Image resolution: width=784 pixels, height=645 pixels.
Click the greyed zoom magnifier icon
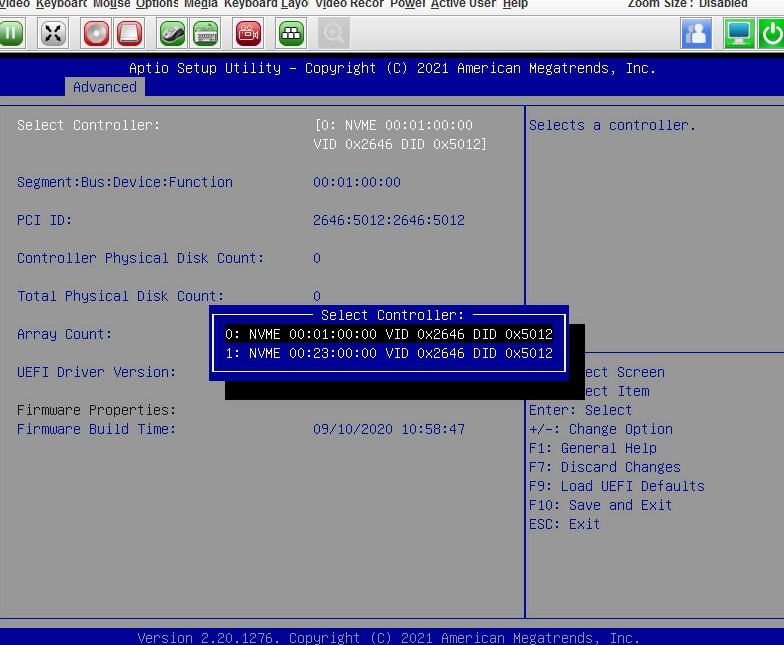tap(334, 34)
